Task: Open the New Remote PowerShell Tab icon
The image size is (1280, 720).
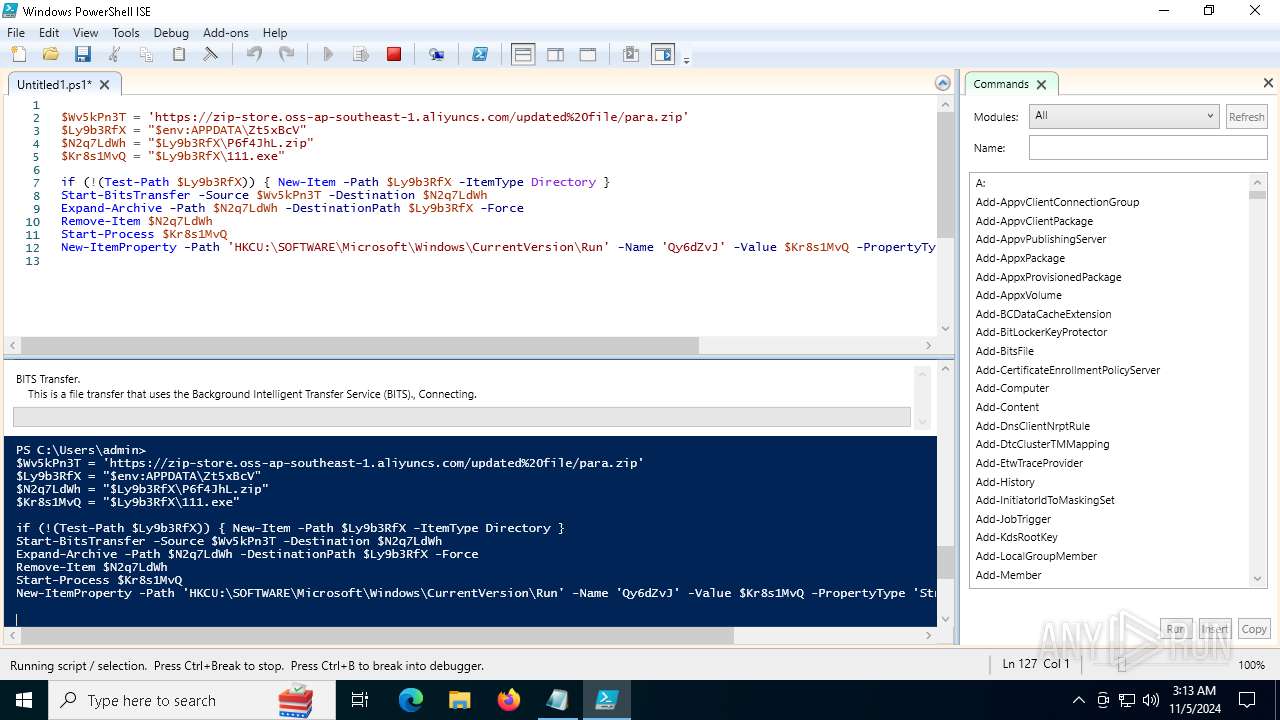Action: [x=437, y=54]
